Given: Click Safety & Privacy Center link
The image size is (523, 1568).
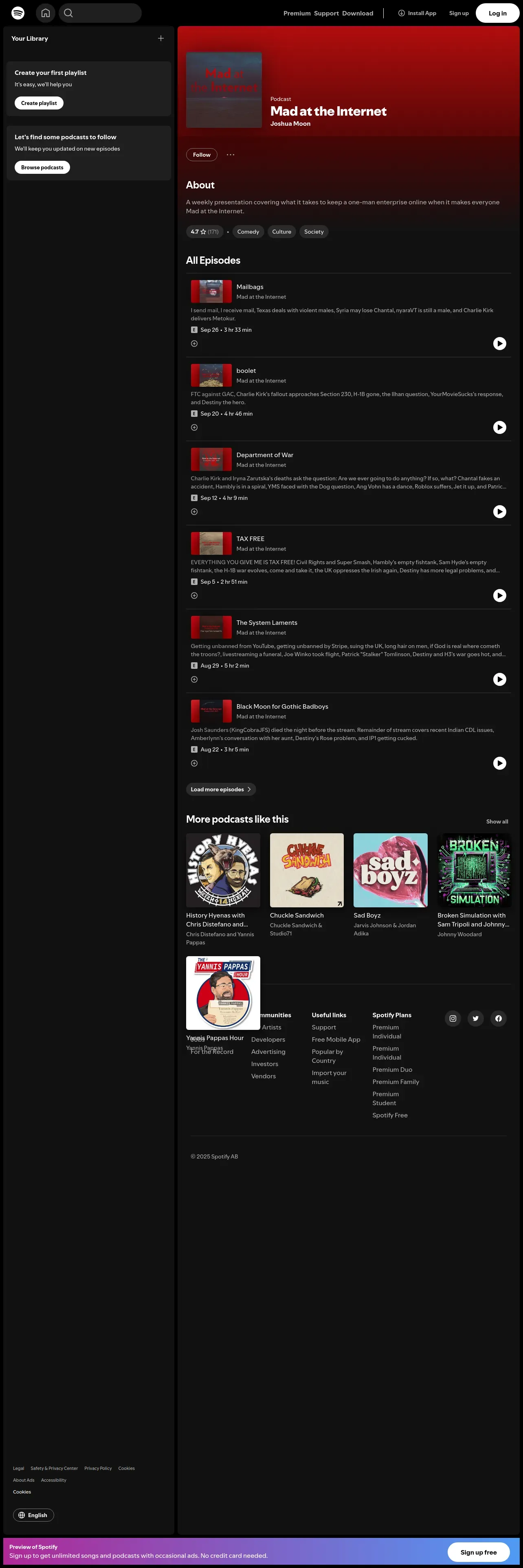Looking at the screenshot, I should tap(54, 1468).
